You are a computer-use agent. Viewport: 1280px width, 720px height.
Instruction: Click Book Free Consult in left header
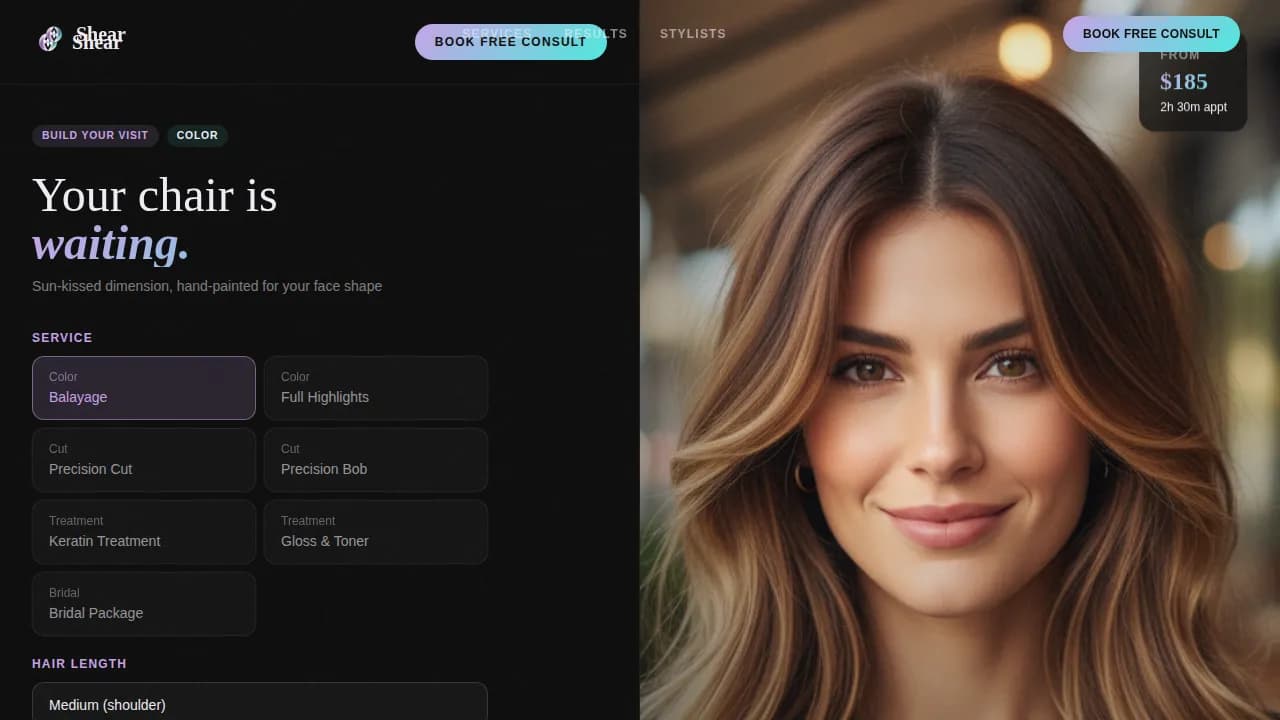tap(511, 42)
